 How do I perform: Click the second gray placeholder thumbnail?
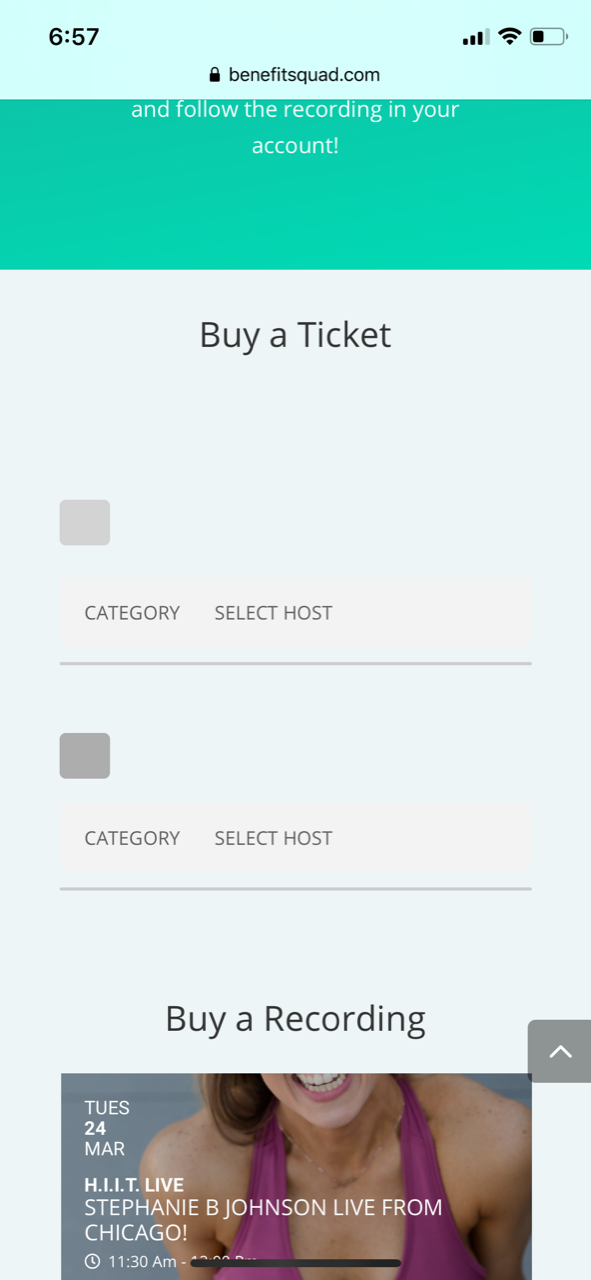[84, 756]
